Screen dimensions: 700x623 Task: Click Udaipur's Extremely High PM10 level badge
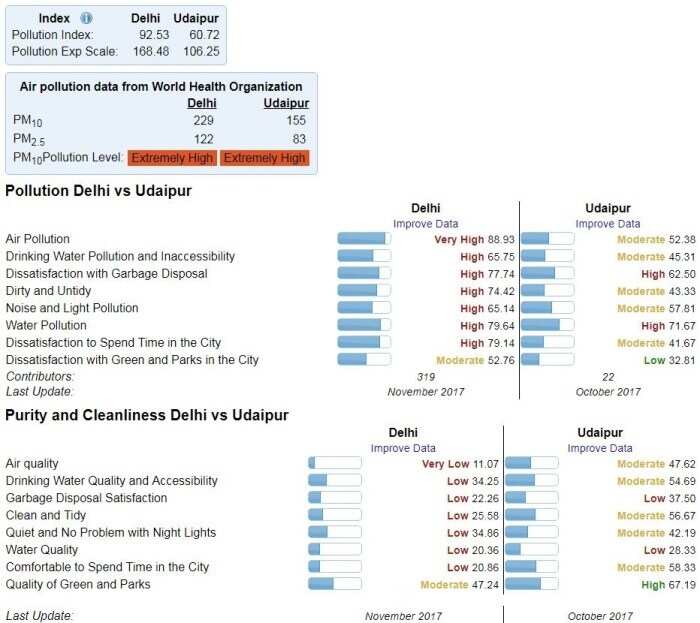265,158
